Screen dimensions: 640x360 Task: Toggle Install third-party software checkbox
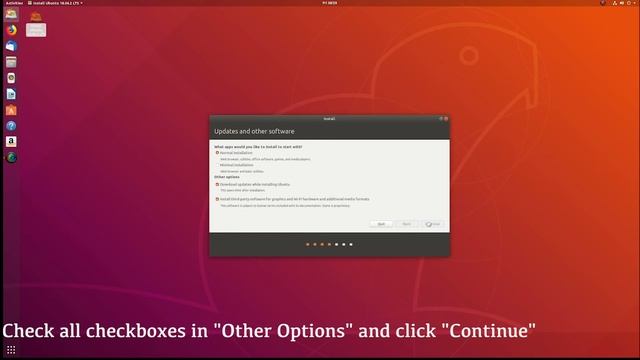[217, 199]
